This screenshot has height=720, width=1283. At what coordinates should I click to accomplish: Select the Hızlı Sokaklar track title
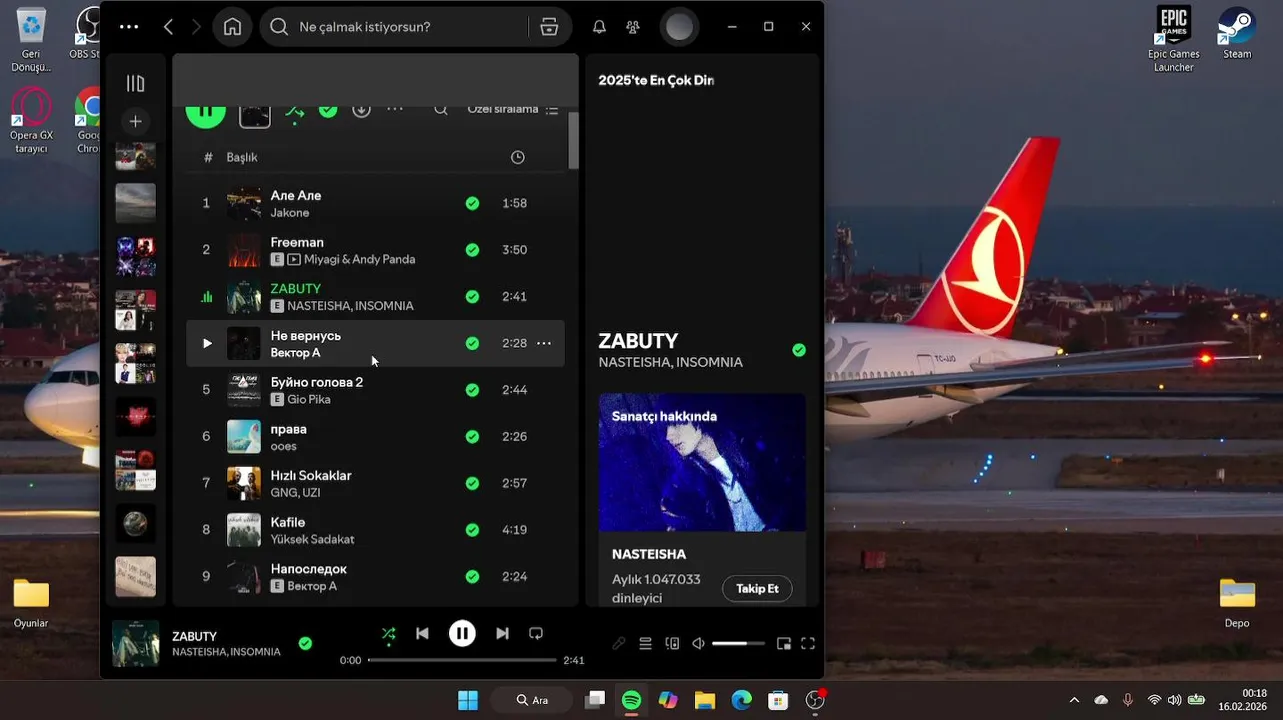tap(311, 475)
